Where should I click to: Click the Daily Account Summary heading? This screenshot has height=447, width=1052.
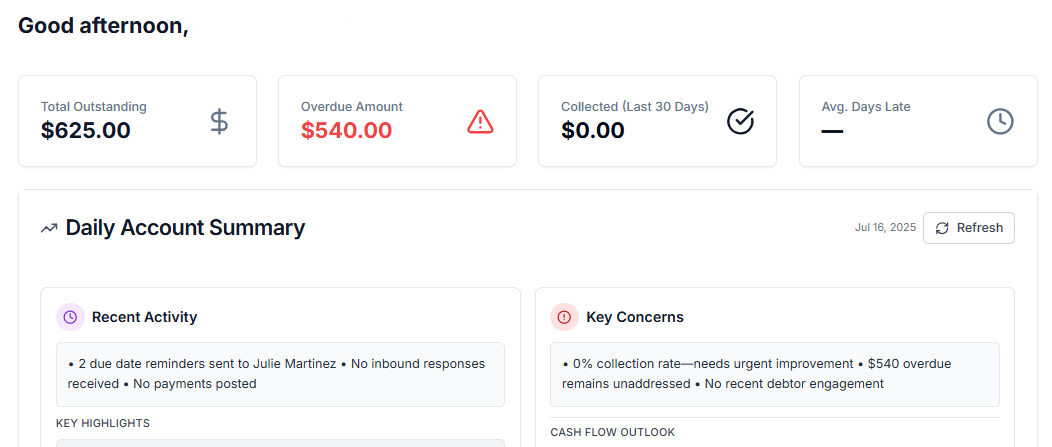pos(185,228)
